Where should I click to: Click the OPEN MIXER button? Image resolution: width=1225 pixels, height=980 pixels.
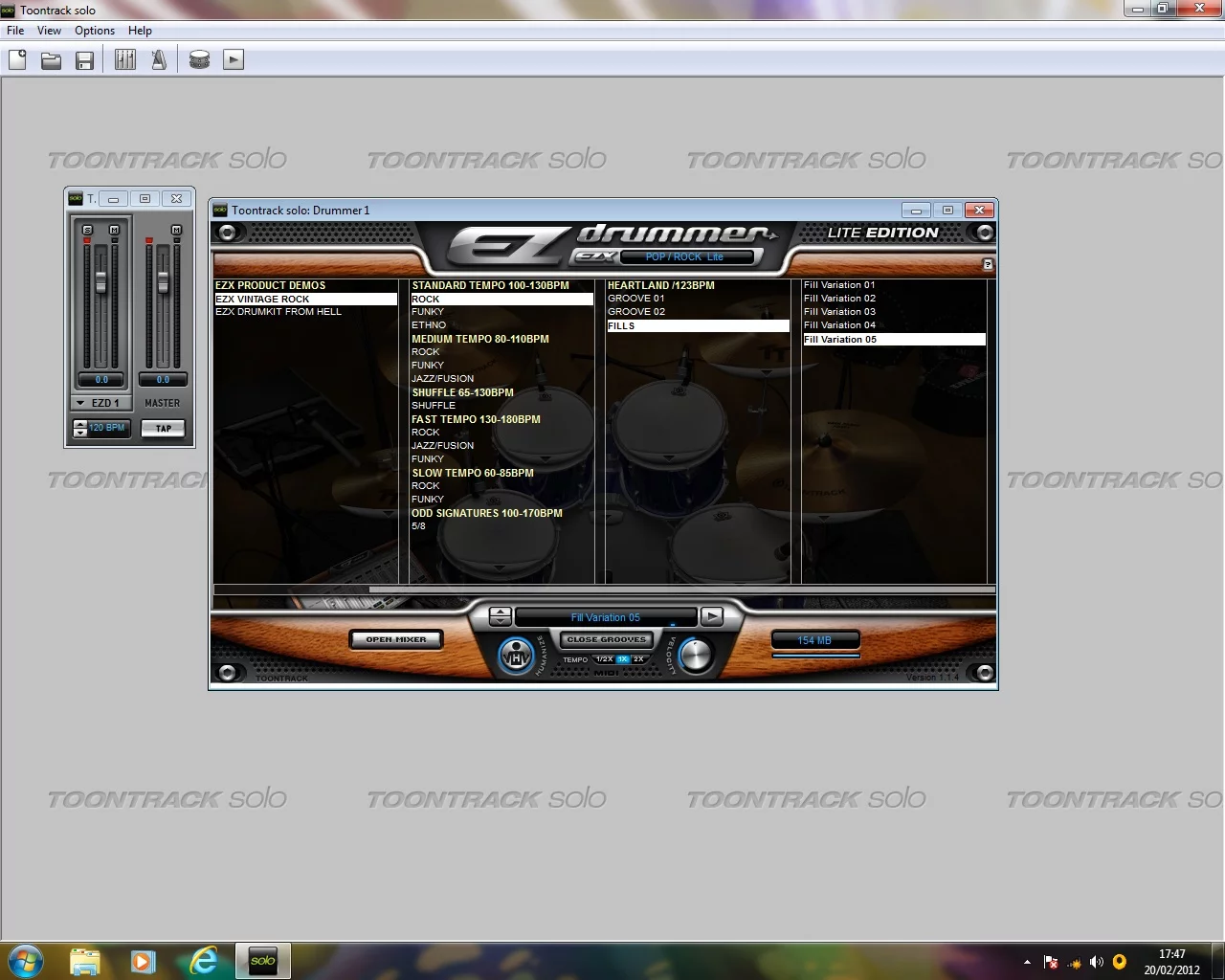pyautogui.click(x=395, y=639)
